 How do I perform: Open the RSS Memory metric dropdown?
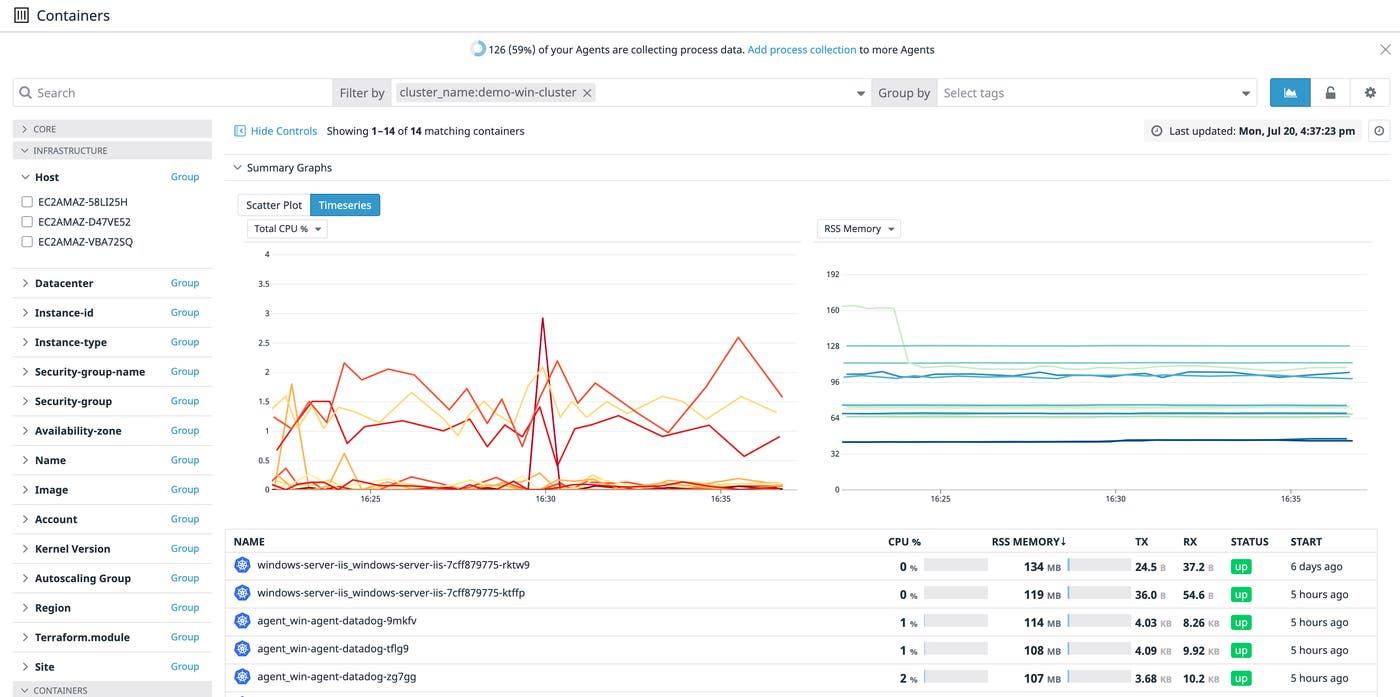pos(858,229)
